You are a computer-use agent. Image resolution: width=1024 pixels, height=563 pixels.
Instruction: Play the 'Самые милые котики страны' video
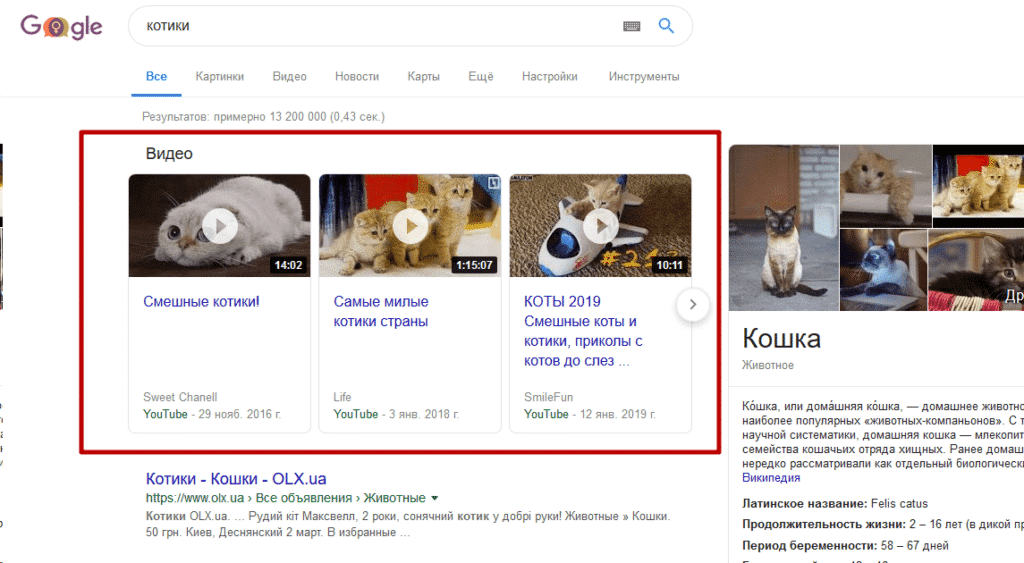[x=410, y=226]
